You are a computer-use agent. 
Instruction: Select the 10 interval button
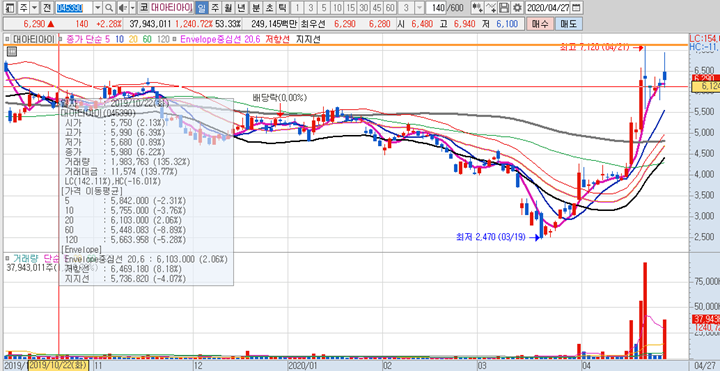coord(338,8)
